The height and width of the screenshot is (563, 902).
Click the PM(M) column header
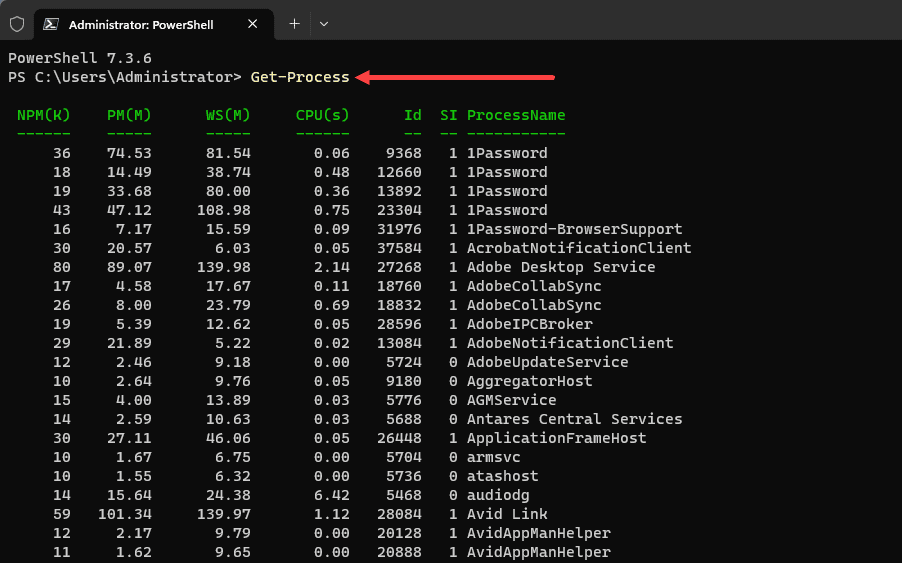[x=129, y=115]
